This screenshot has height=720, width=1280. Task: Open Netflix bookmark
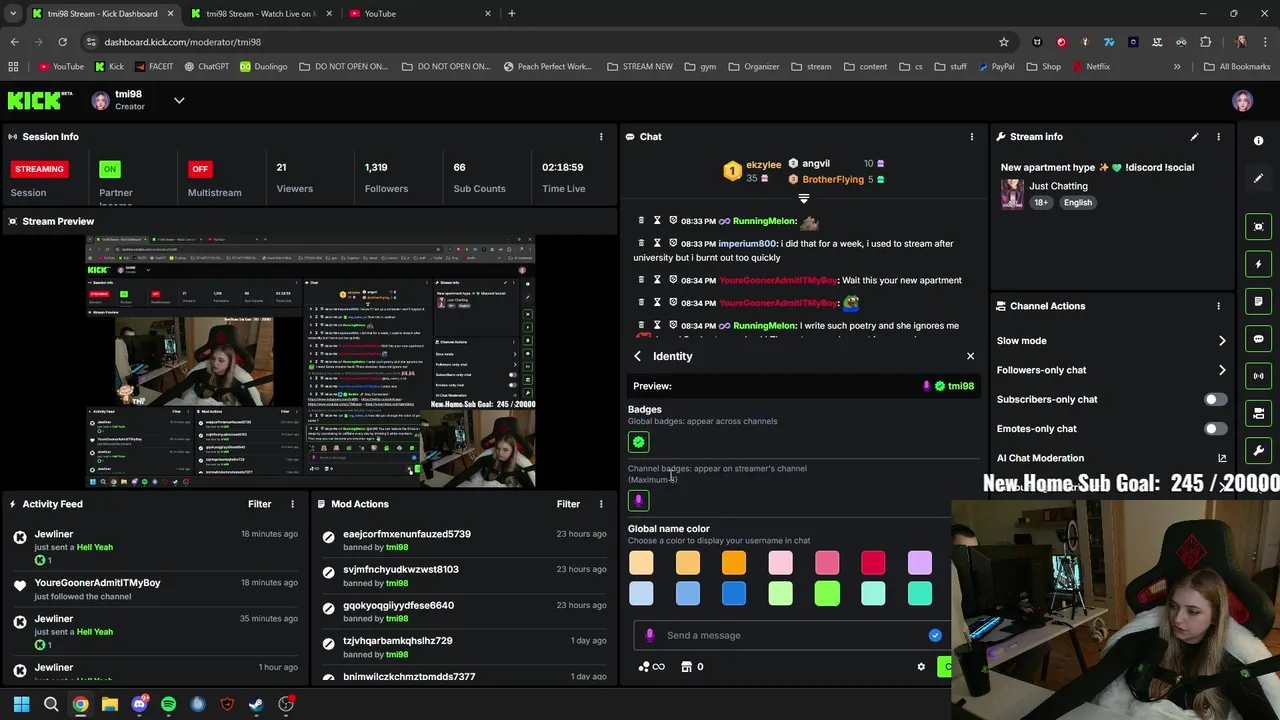coord(1090,67)
